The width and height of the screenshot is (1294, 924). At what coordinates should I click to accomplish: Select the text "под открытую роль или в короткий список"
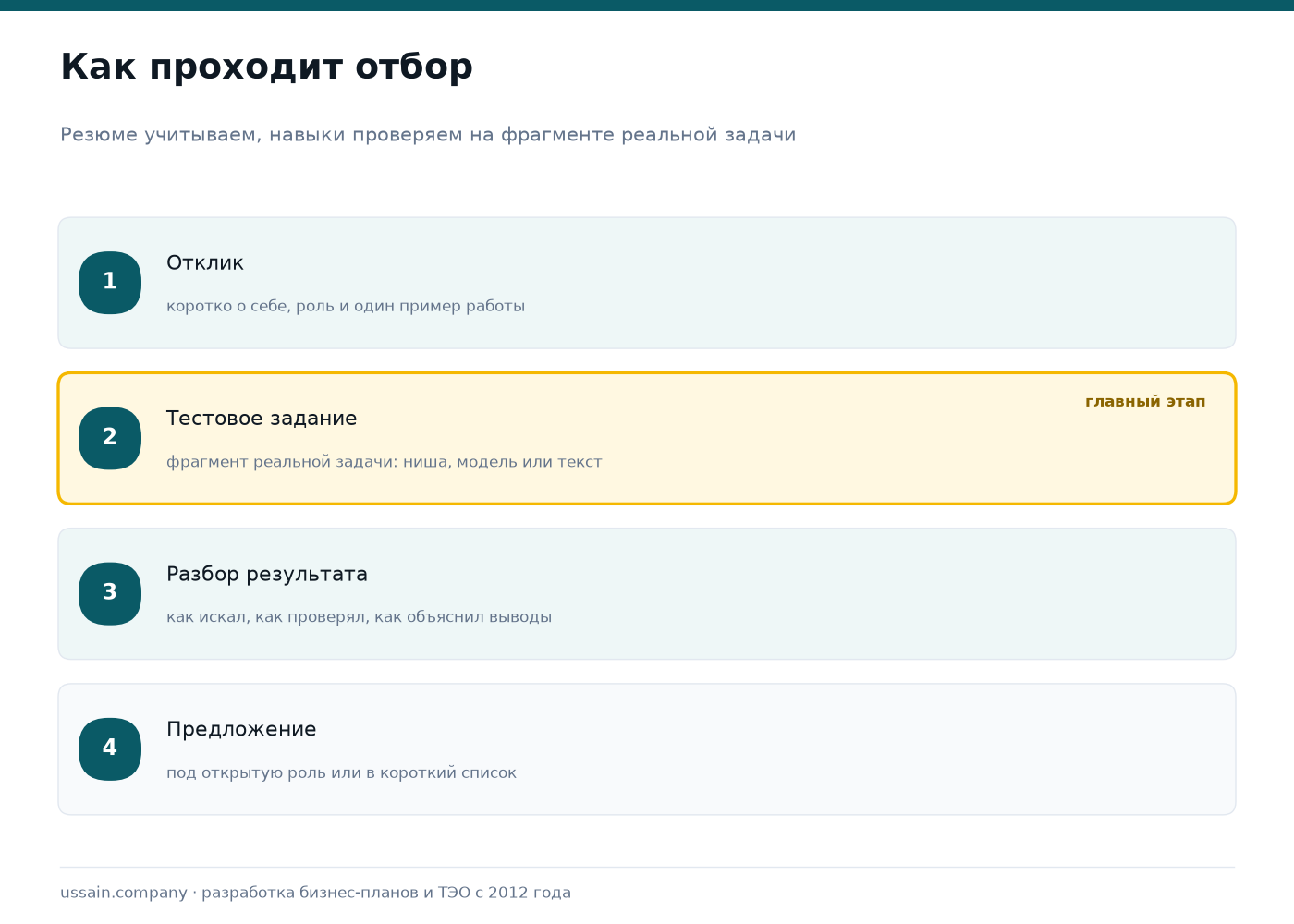pyautogui.click(x=342, y=772)
